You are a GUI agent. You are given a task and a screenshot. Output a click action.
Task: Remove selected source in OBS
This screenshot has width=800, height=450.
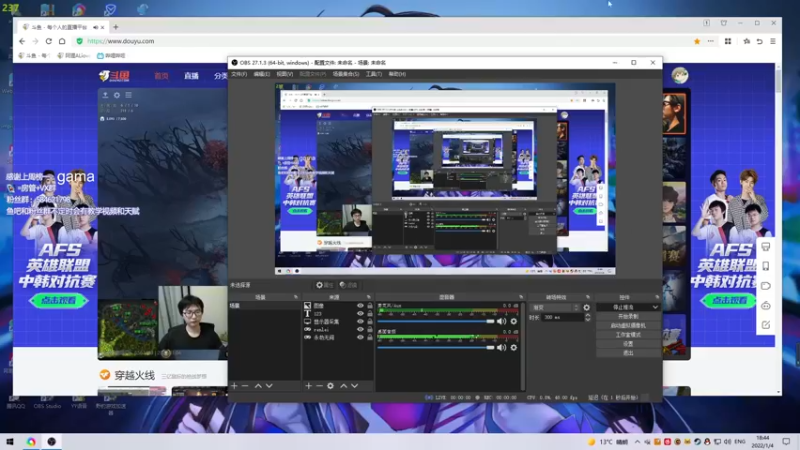point(319,386)
